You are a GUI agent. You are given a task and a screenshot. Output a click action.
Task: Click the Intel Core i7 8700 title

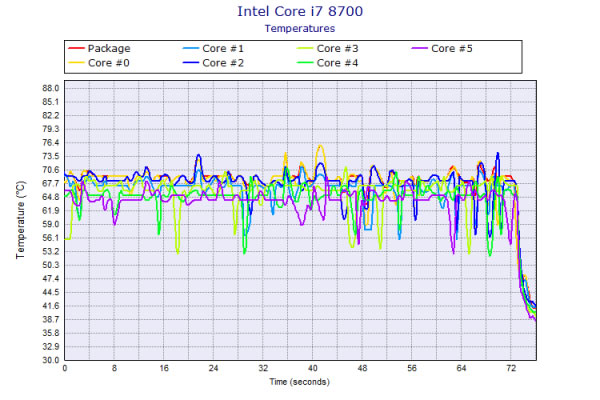(x=300, y=11)
